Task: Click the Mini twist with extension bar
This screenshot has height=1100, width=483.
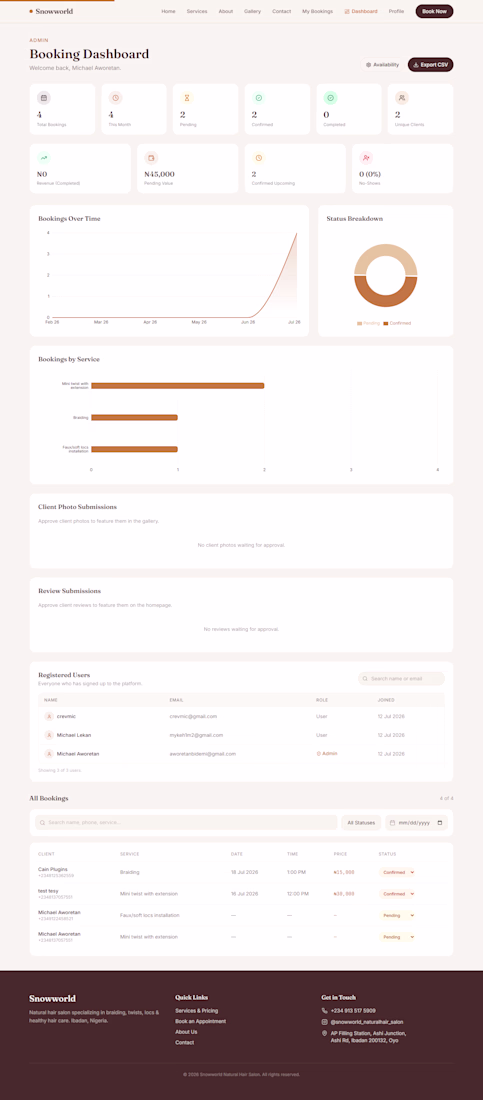Action: pos(178,385)
